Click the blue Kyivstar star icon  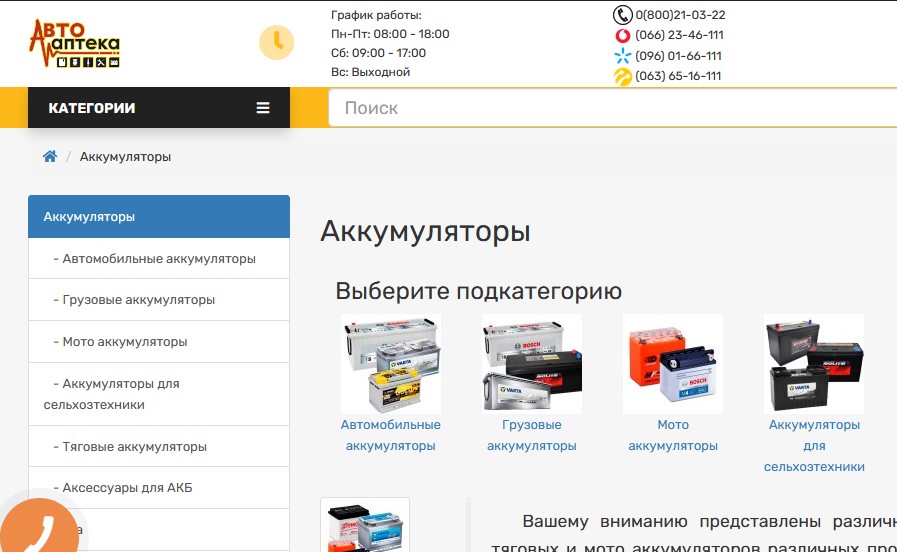click(622, 55)
